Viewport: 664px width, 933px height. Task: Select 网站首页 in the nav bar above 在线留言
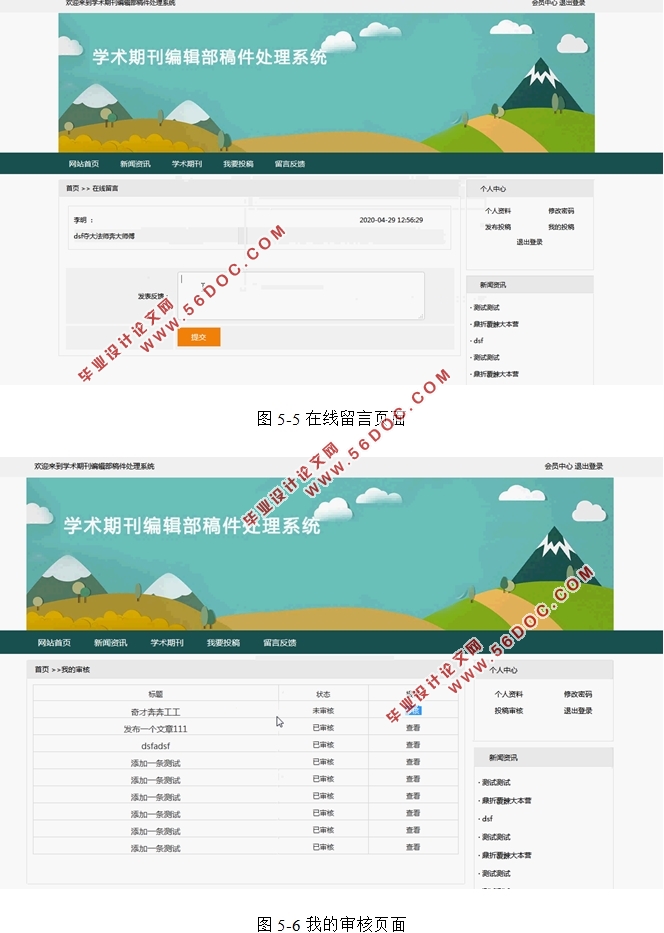tap(84, 164)
